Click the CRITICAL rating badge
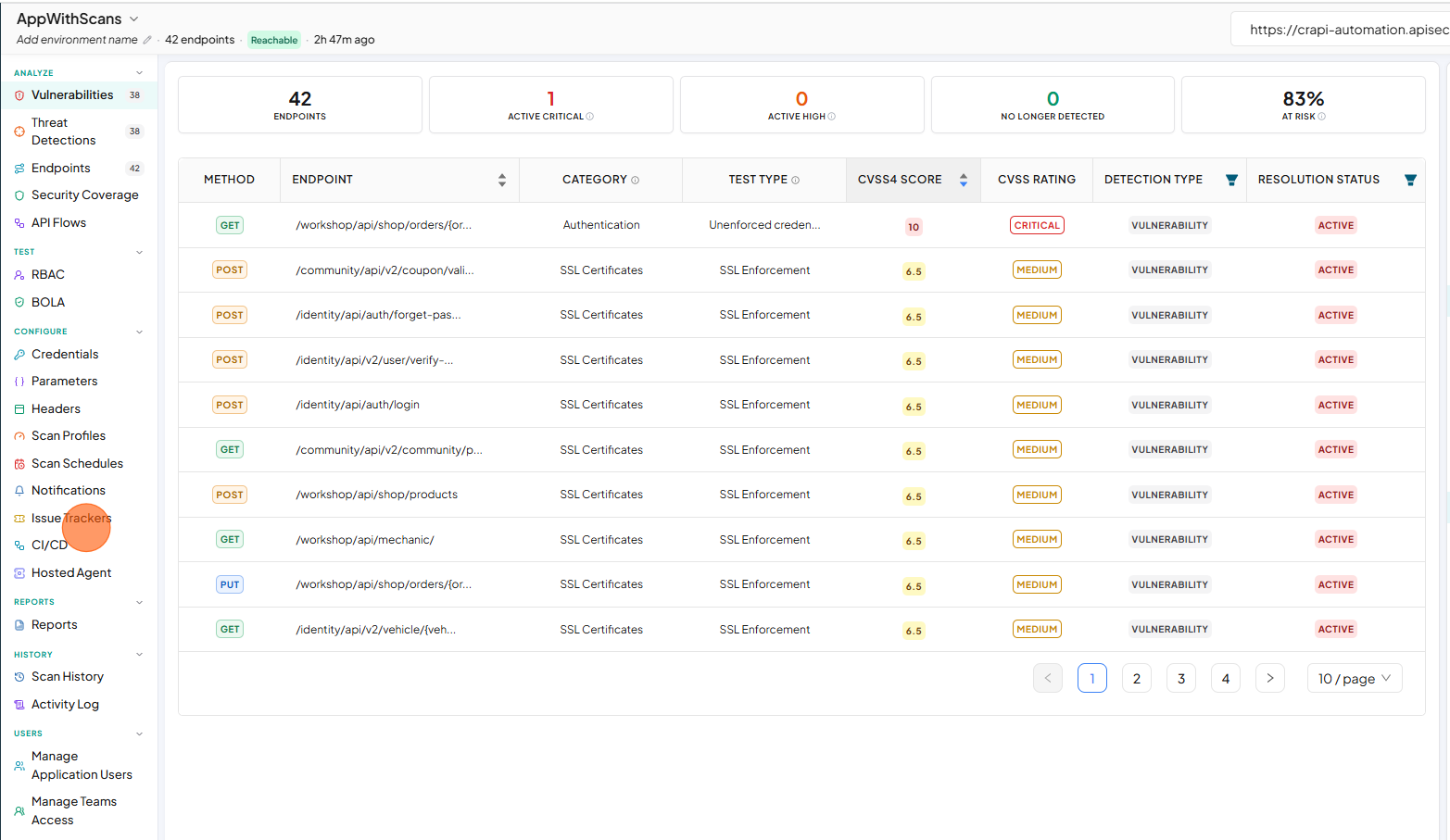The width and height of the screenshot is (1450, 840). 1037,226
